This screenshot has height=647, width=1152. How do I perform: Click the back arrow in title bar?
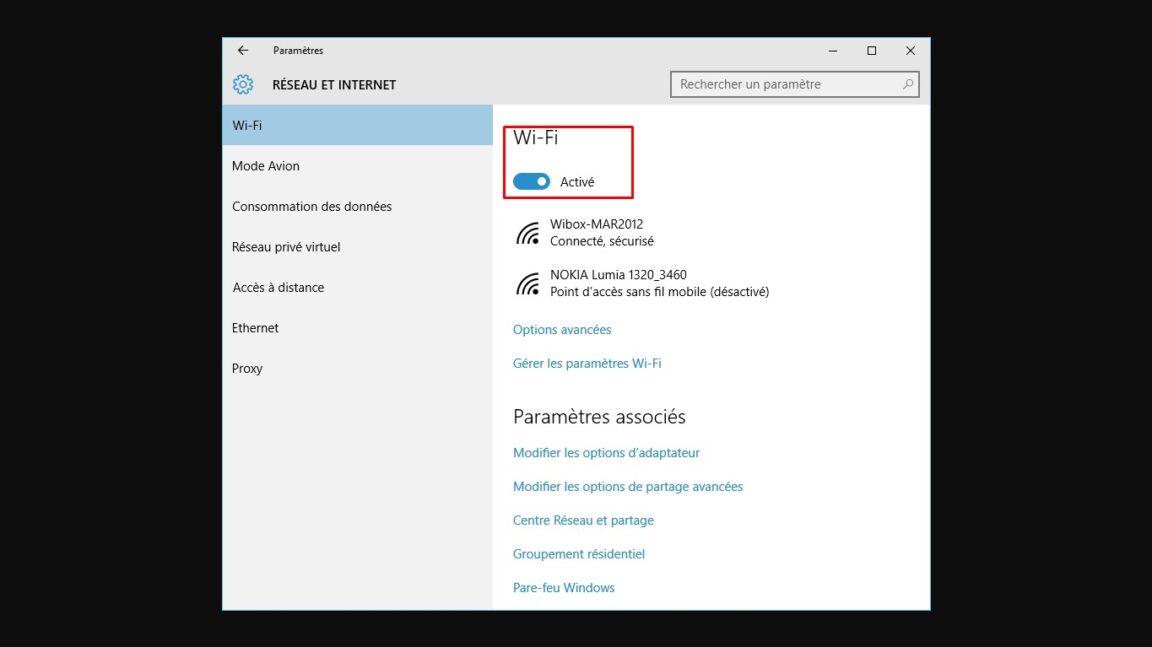[x=242, y=51]
